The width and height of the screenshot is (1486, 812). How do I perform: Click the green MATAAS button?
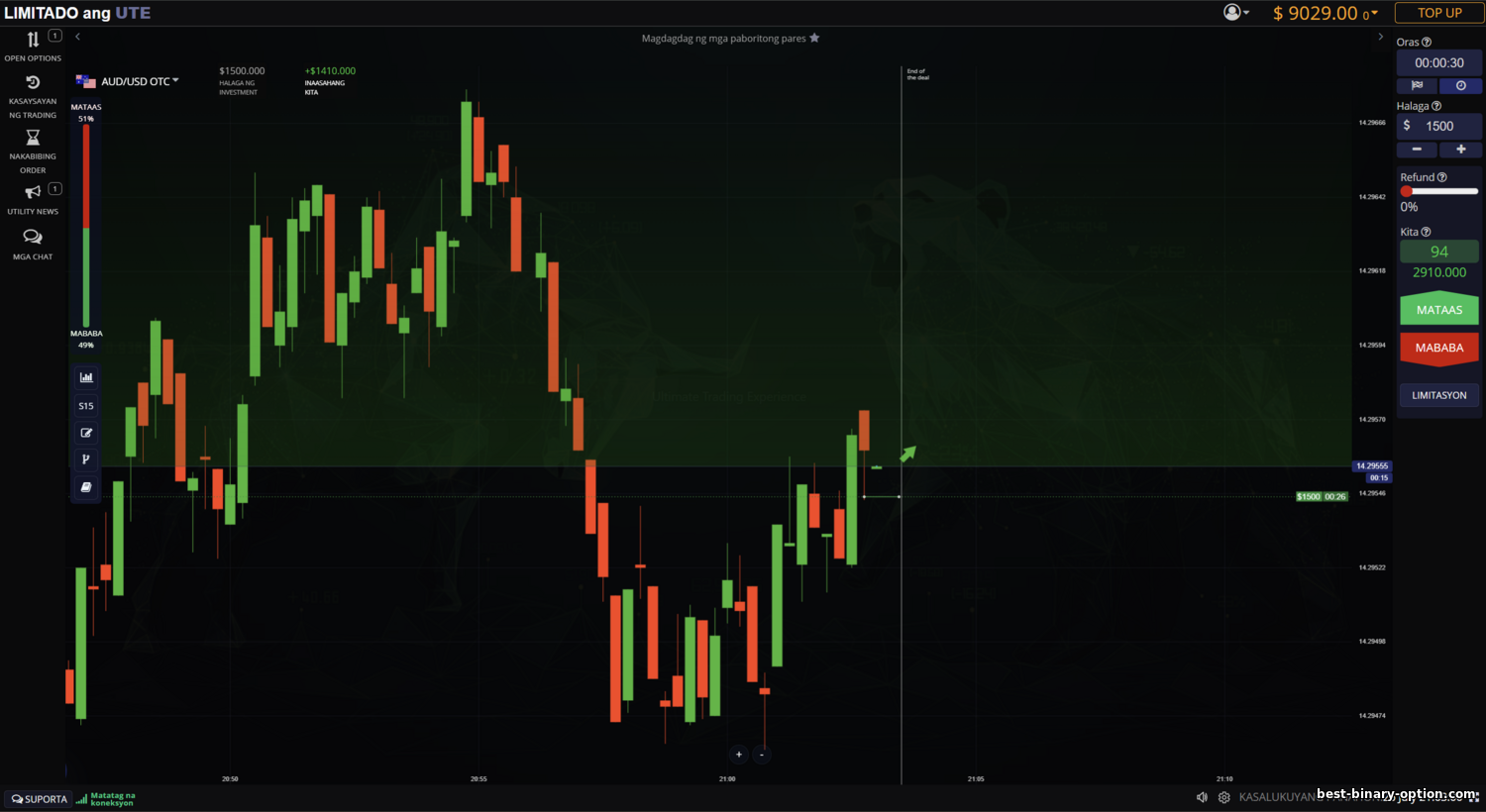(x=1438, y=310)
